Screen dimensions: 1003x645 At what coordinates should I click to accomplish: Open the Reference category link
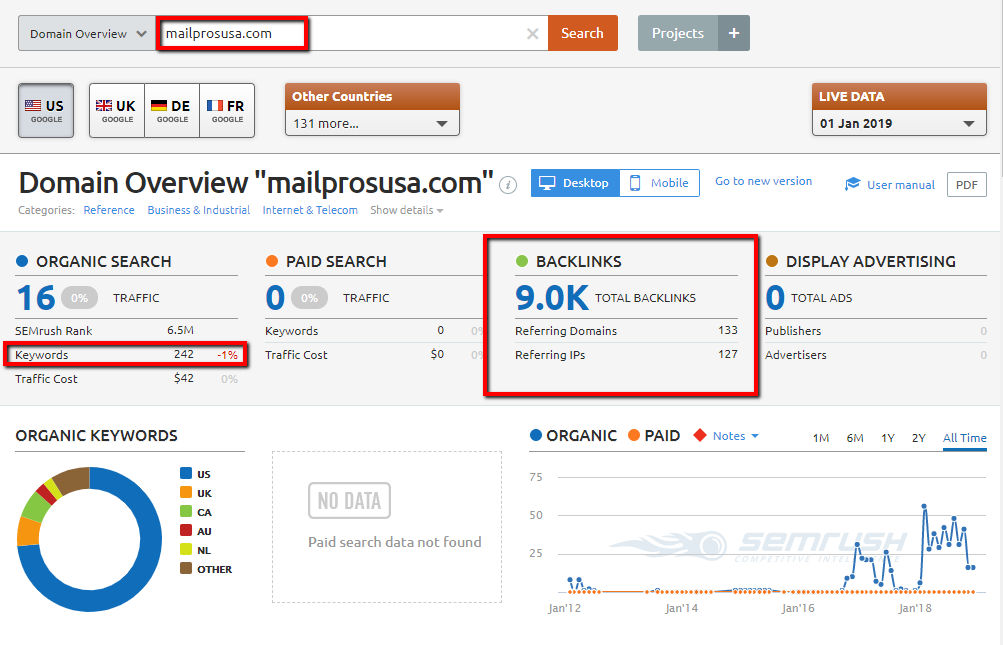click(109, 210)
